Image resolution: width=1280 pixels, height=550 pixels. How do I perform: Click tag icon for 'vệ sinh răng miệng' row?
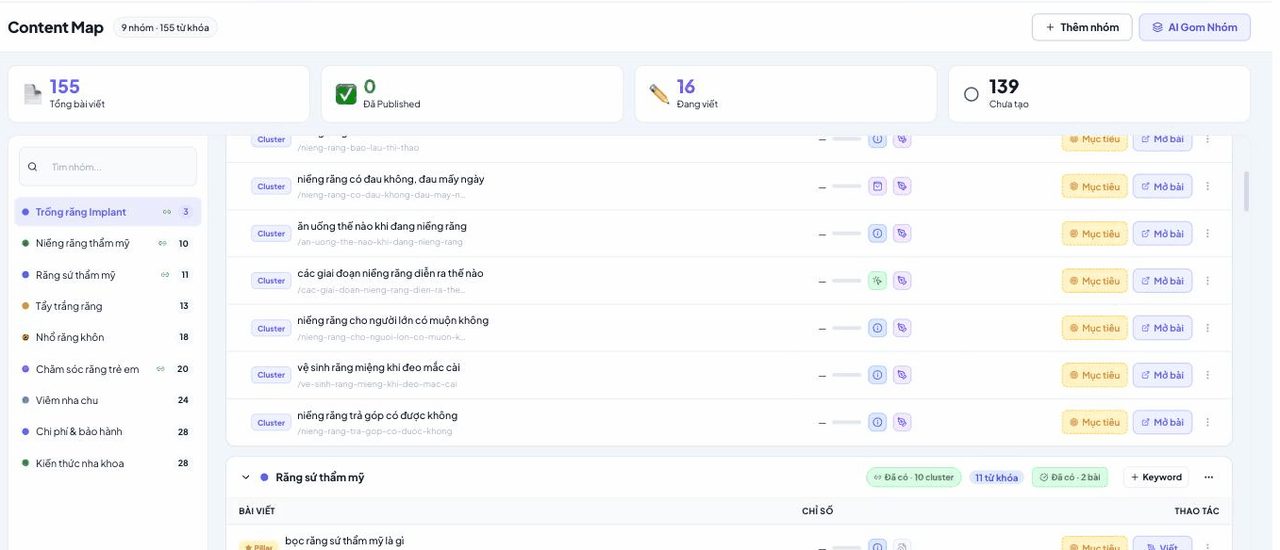pyautogui.click(x=902, y=375)
